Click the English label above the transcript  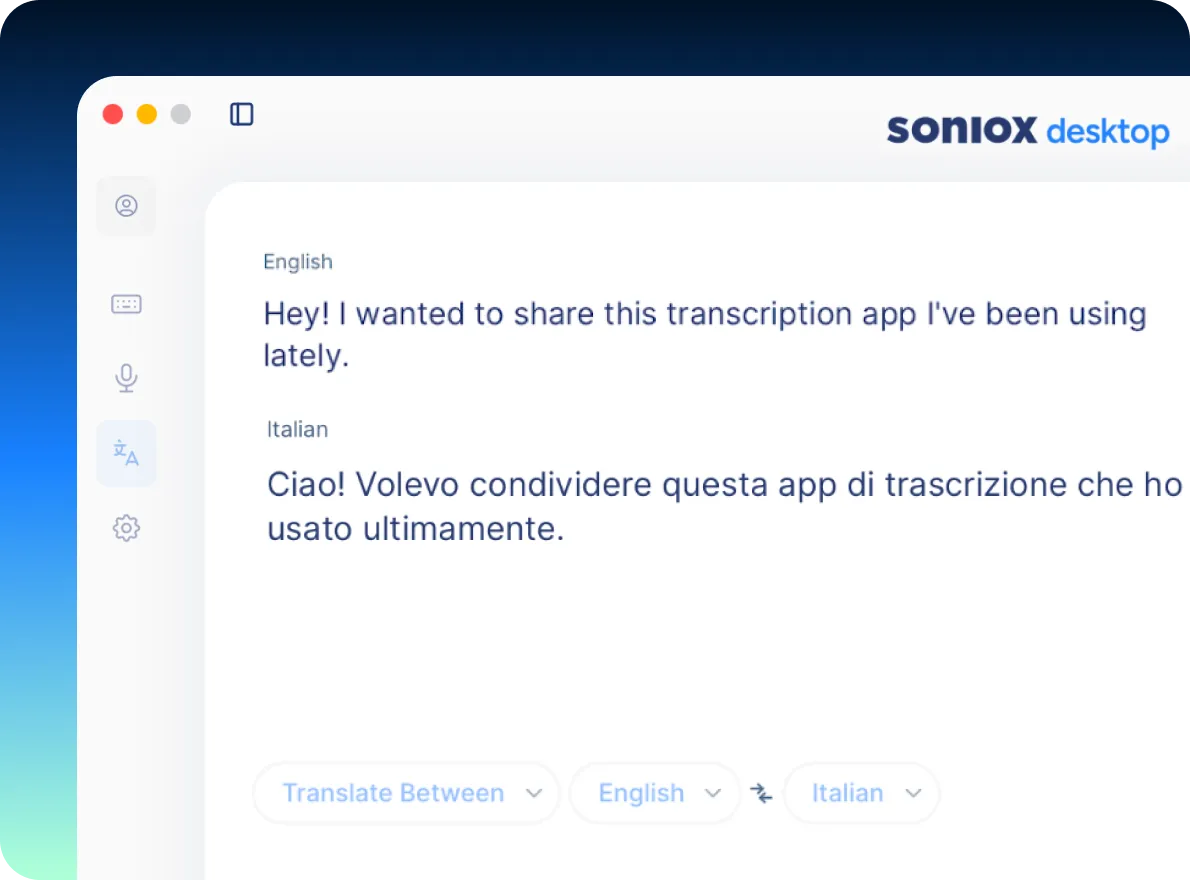tap(297, 262)
